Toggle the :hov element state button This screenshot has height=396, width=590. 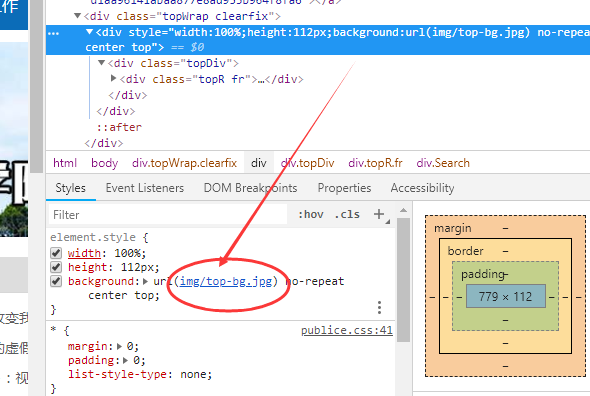tap(310, 214)
